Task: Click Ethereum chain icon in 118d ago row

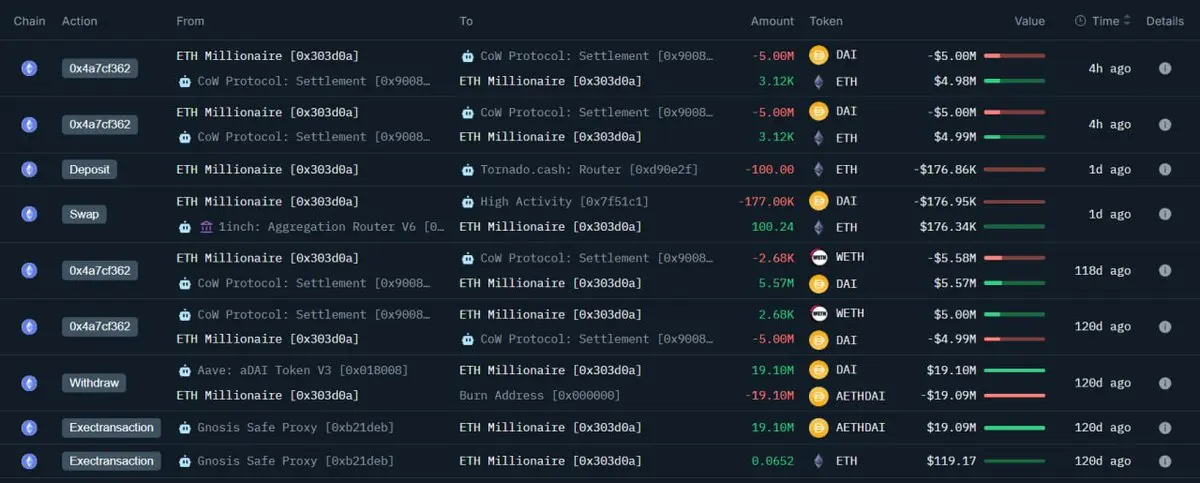Action: click(29, 270)
